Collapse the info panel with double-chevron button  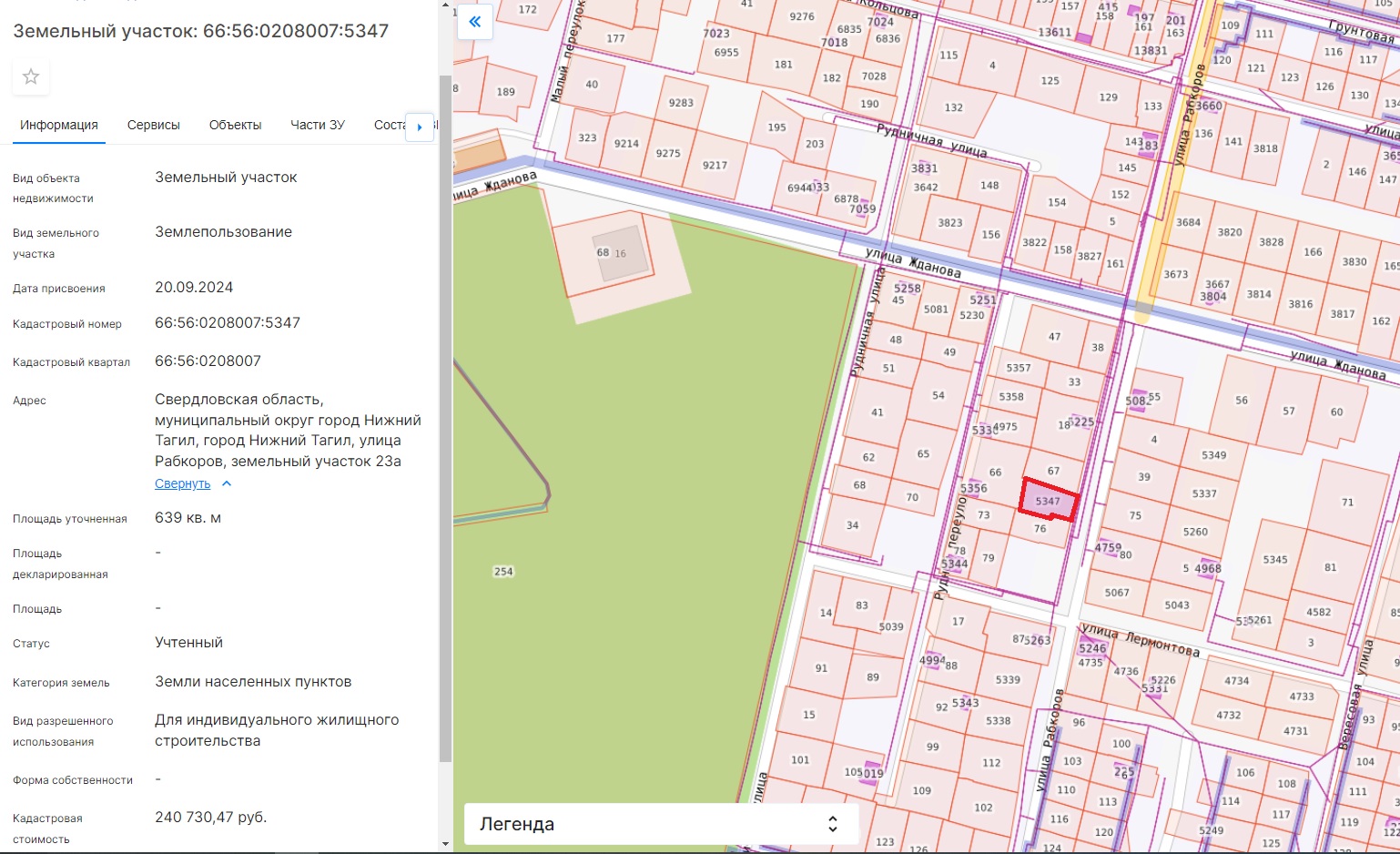(475, 22)
